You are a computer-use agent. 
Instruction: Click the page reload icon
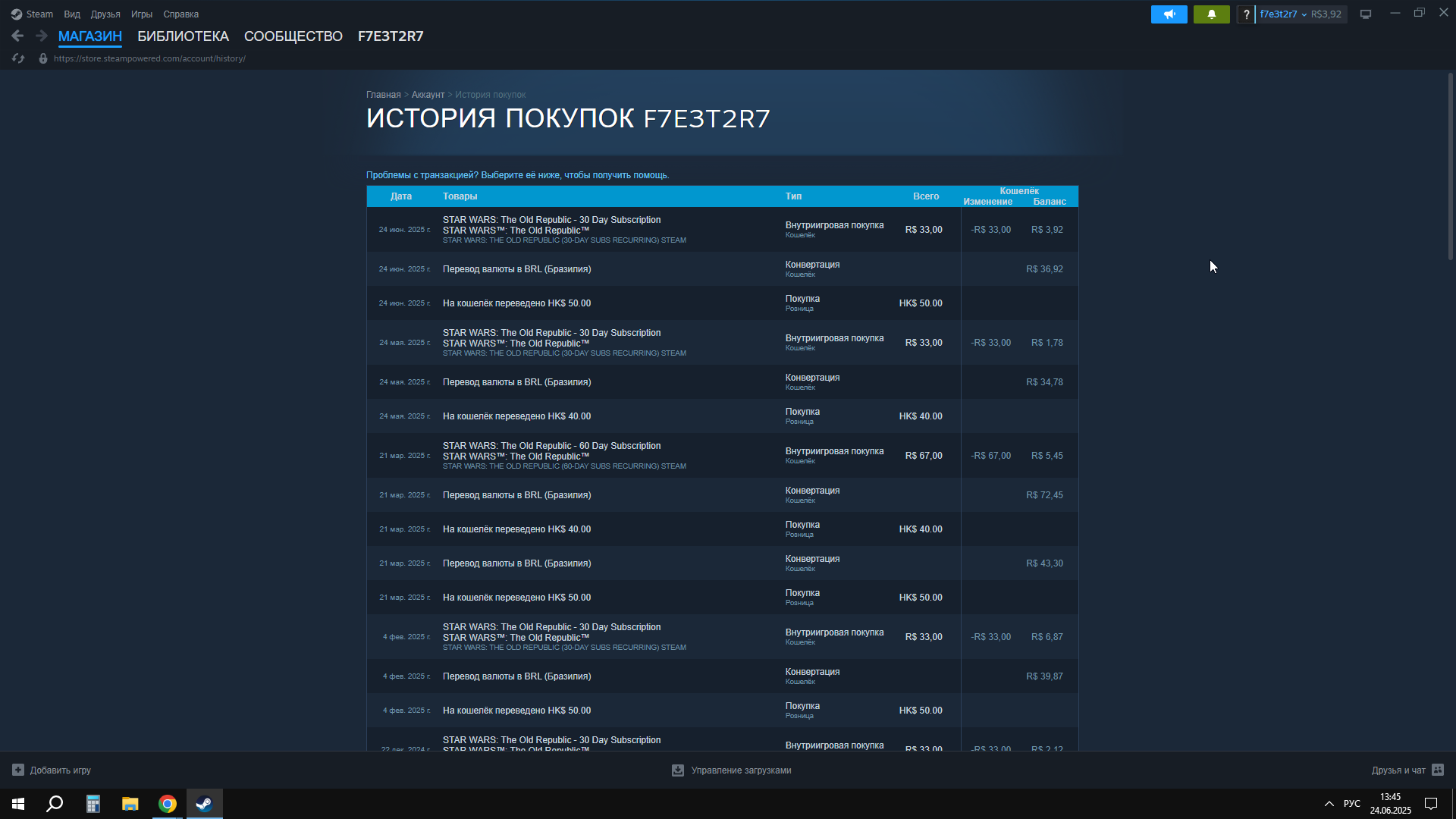[18, 58]
